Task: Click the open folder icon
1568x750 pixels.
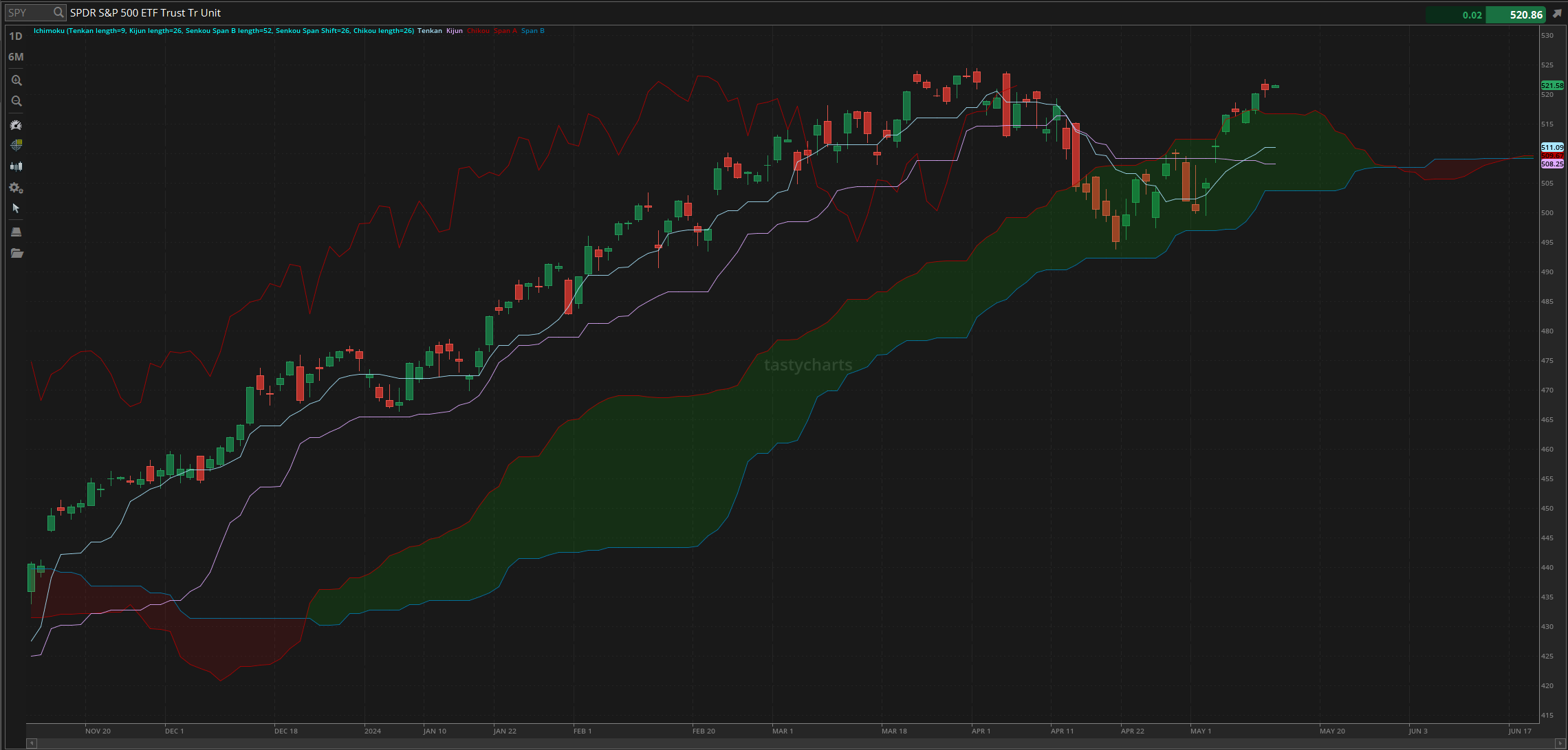Action: [17, 254]
